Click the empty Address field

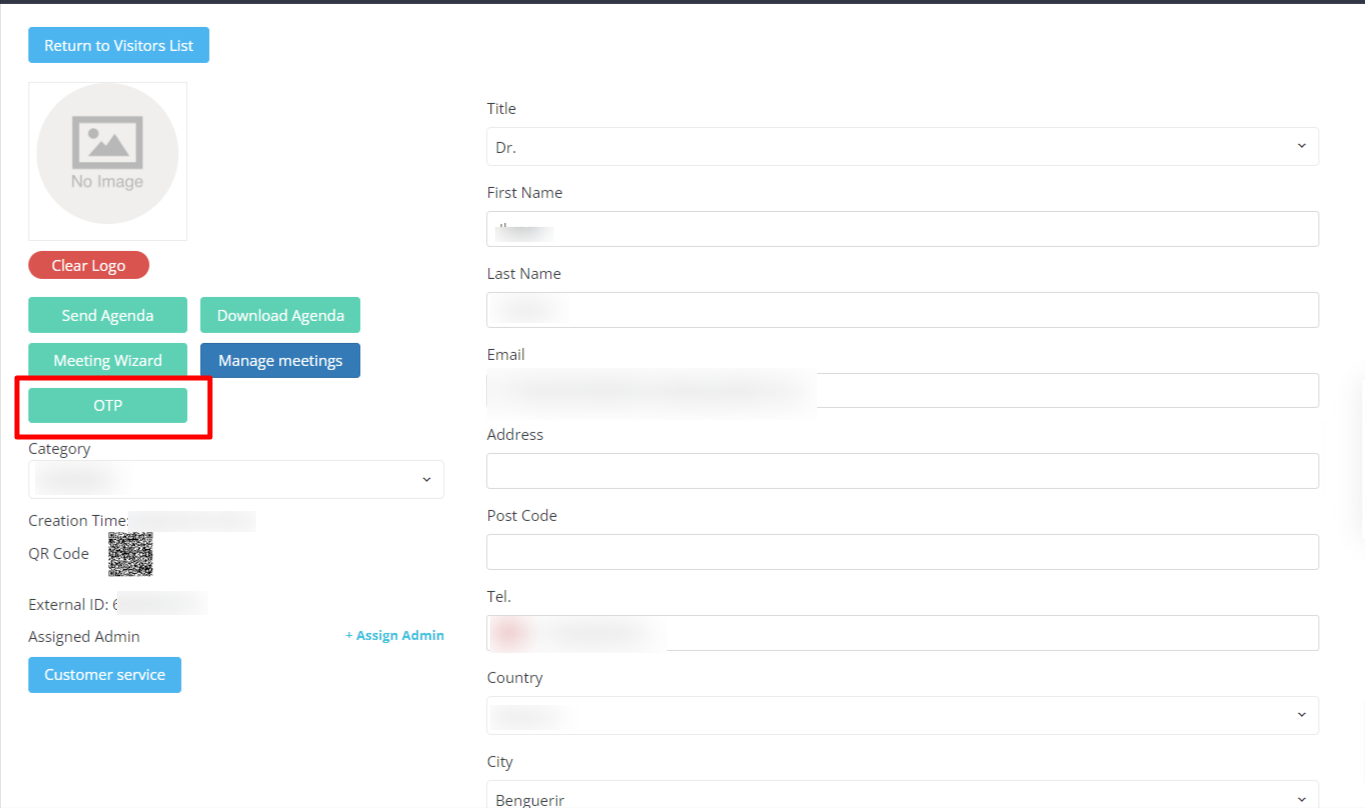902,471
